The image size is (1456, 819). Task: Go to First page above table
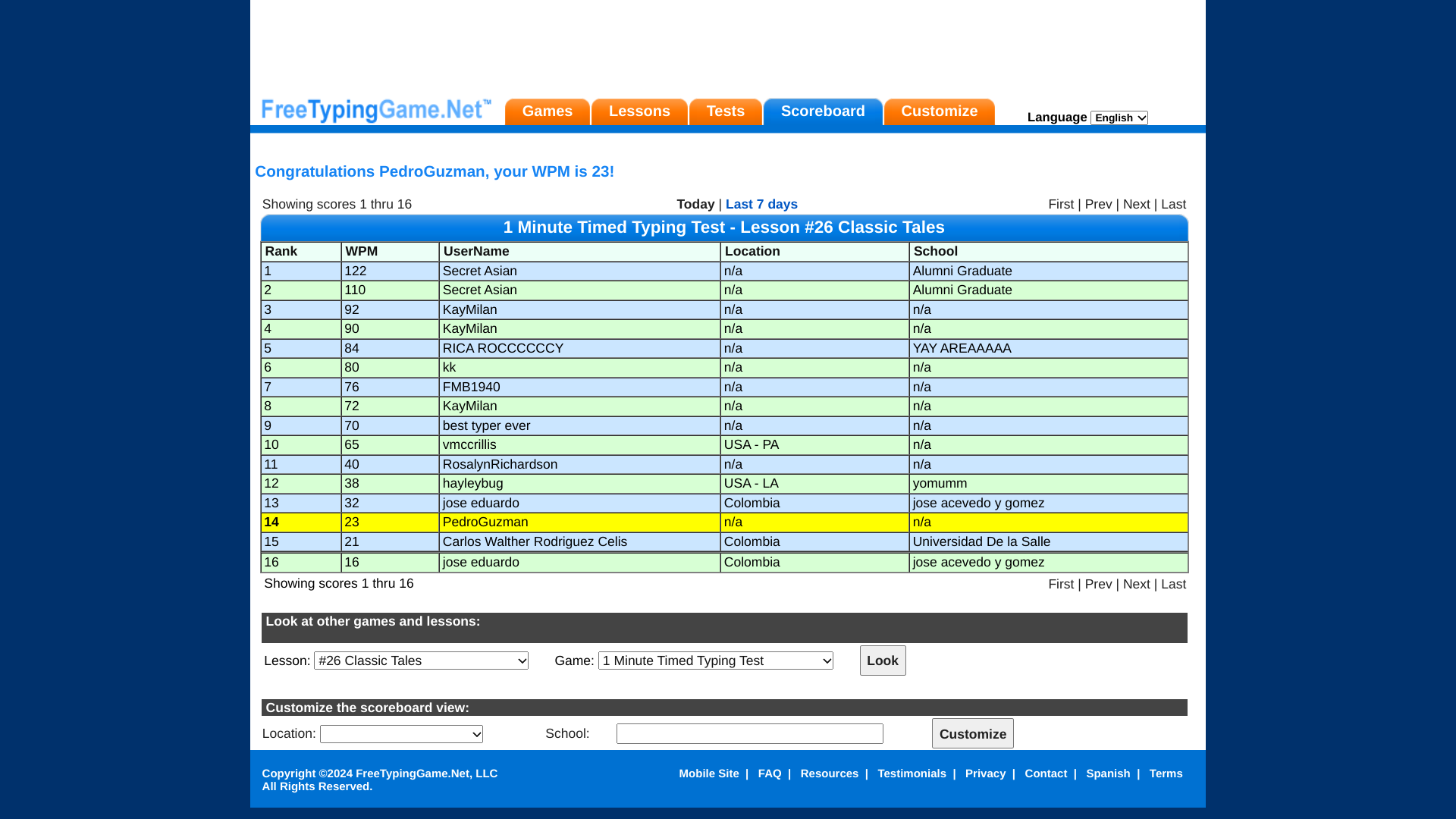coord(1061,205)
